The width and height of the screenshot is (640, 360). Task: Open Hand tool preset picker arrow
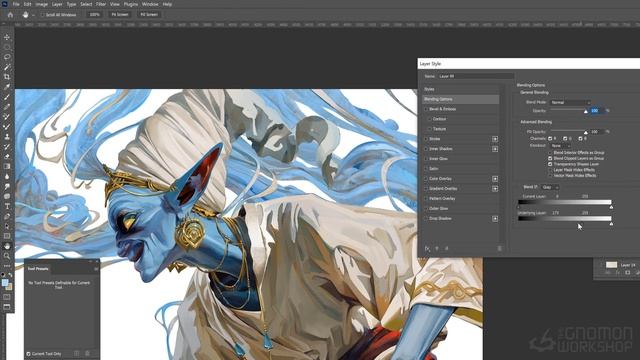tap(33, 15)
